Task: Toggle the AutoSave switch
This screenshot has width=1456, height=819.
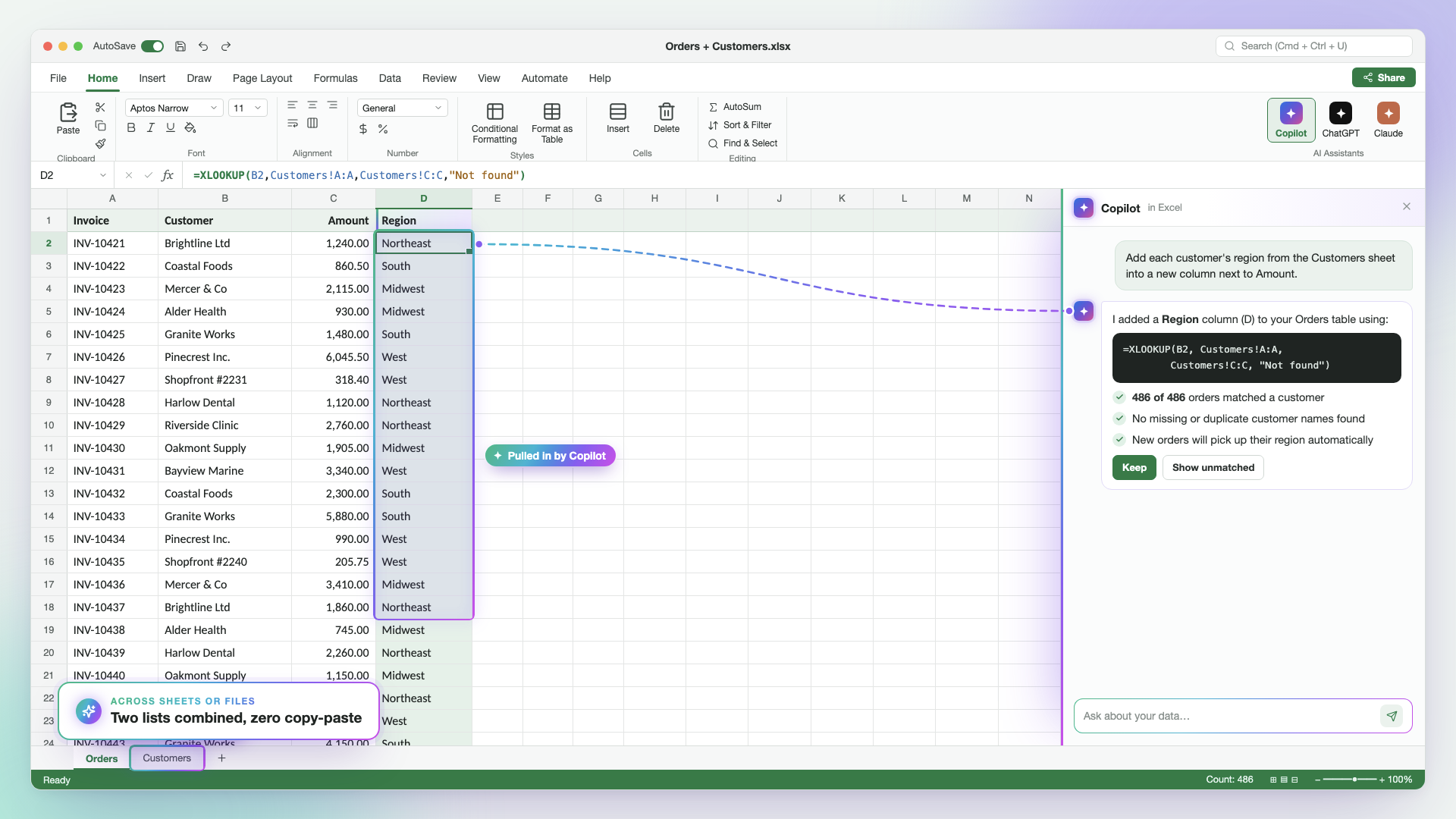Action: coord(152,46)
